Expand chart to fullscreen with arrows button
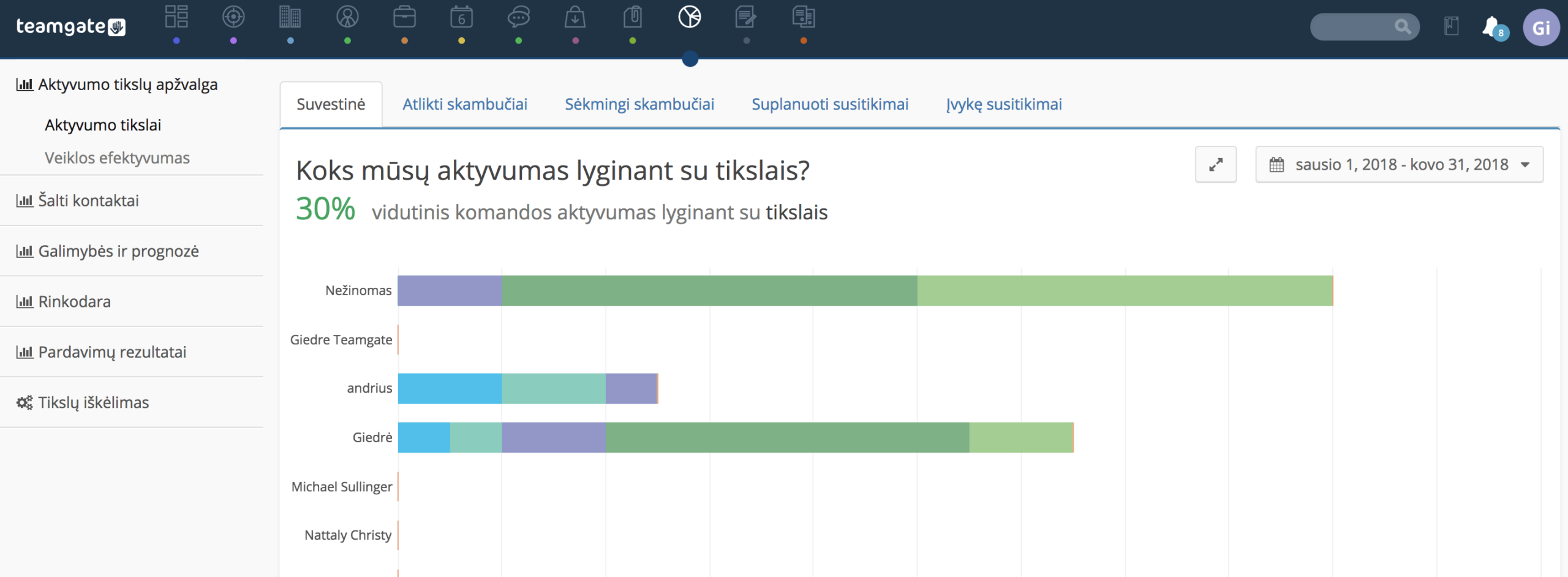This screenshot has height=577, width=1568. coord(1216,164)
